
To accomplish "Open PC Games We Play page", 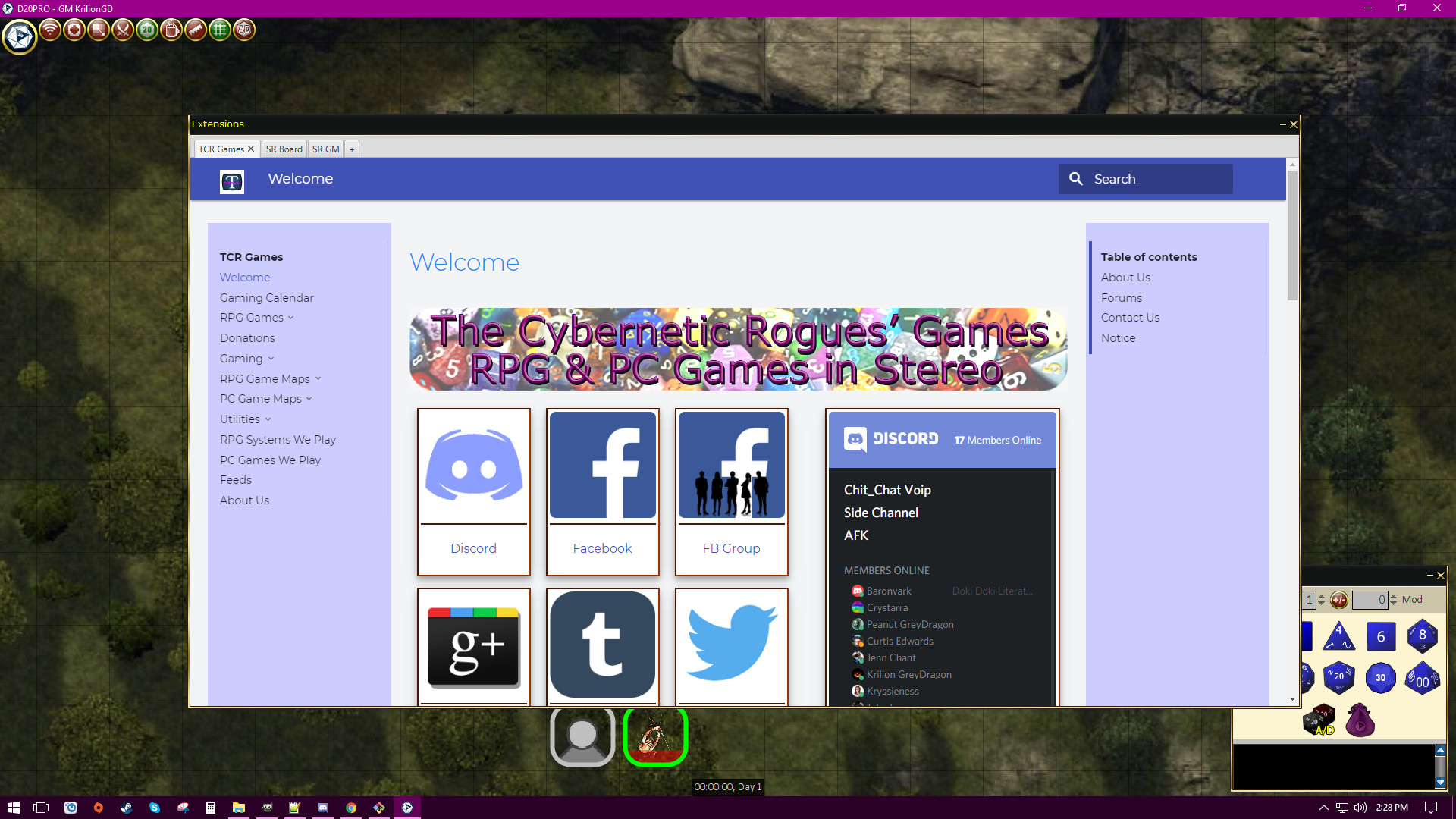I will (270, 460).
